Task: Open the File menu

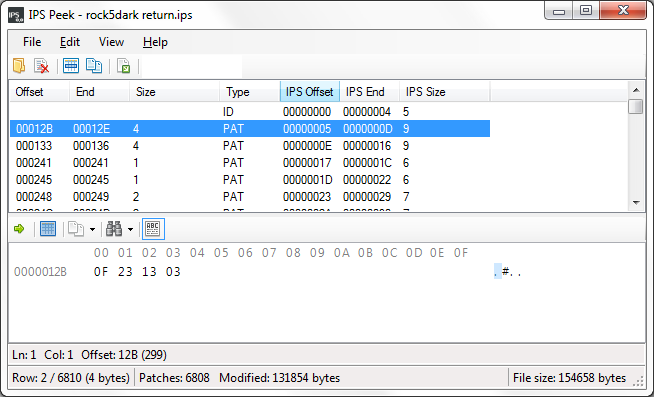Action: [x=32, y=42]
